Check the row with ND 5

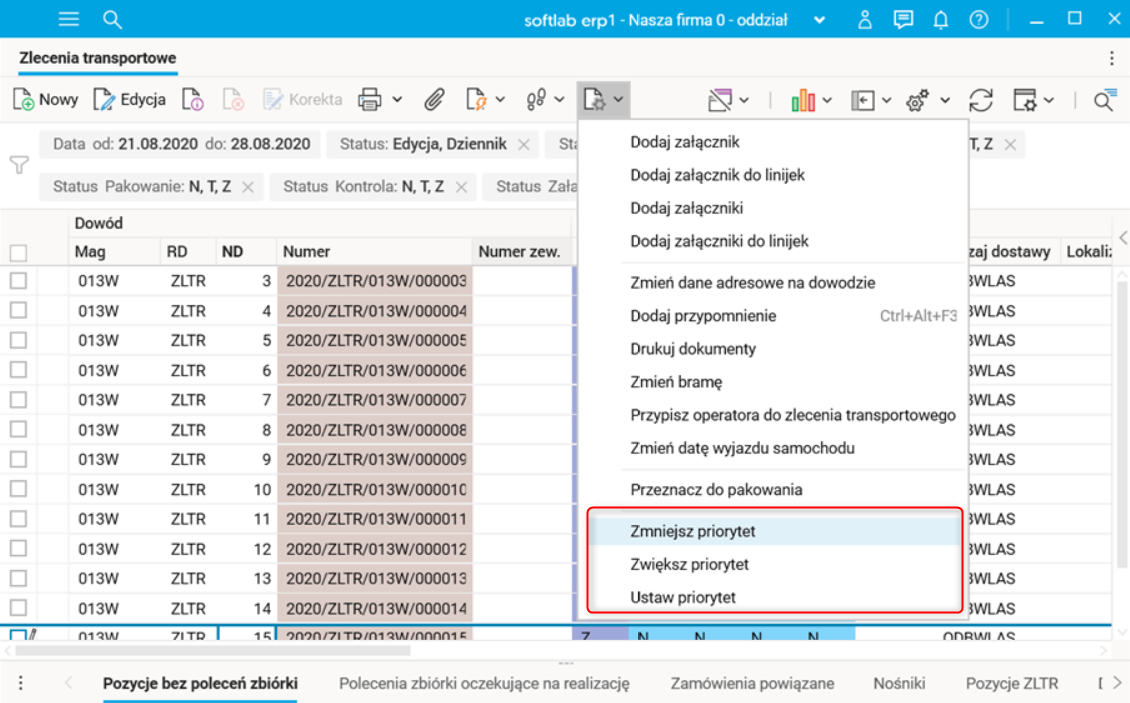coord(19,340)
